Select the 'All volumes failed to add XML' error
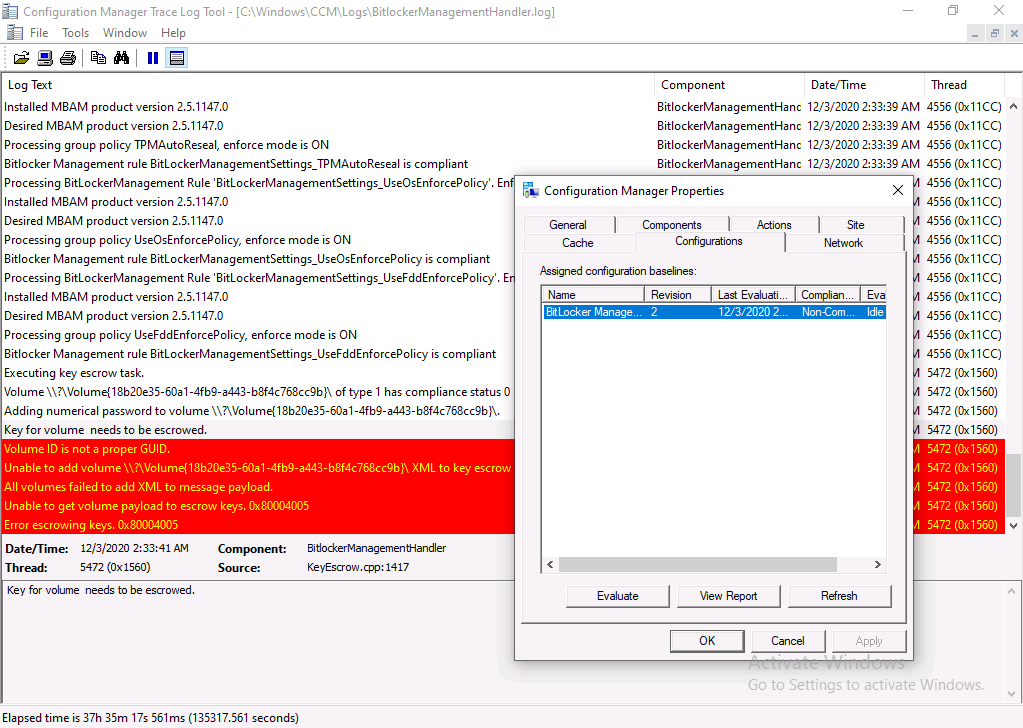The width and height of the screenshot is (1023, 728). [259, 487]
